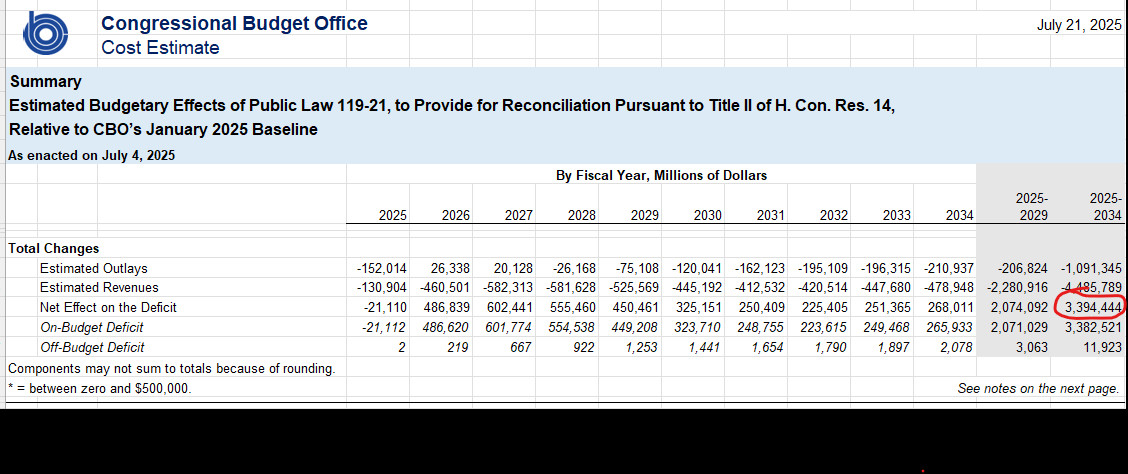Click revenues value -130,904 for 2025

pos(381,288)
